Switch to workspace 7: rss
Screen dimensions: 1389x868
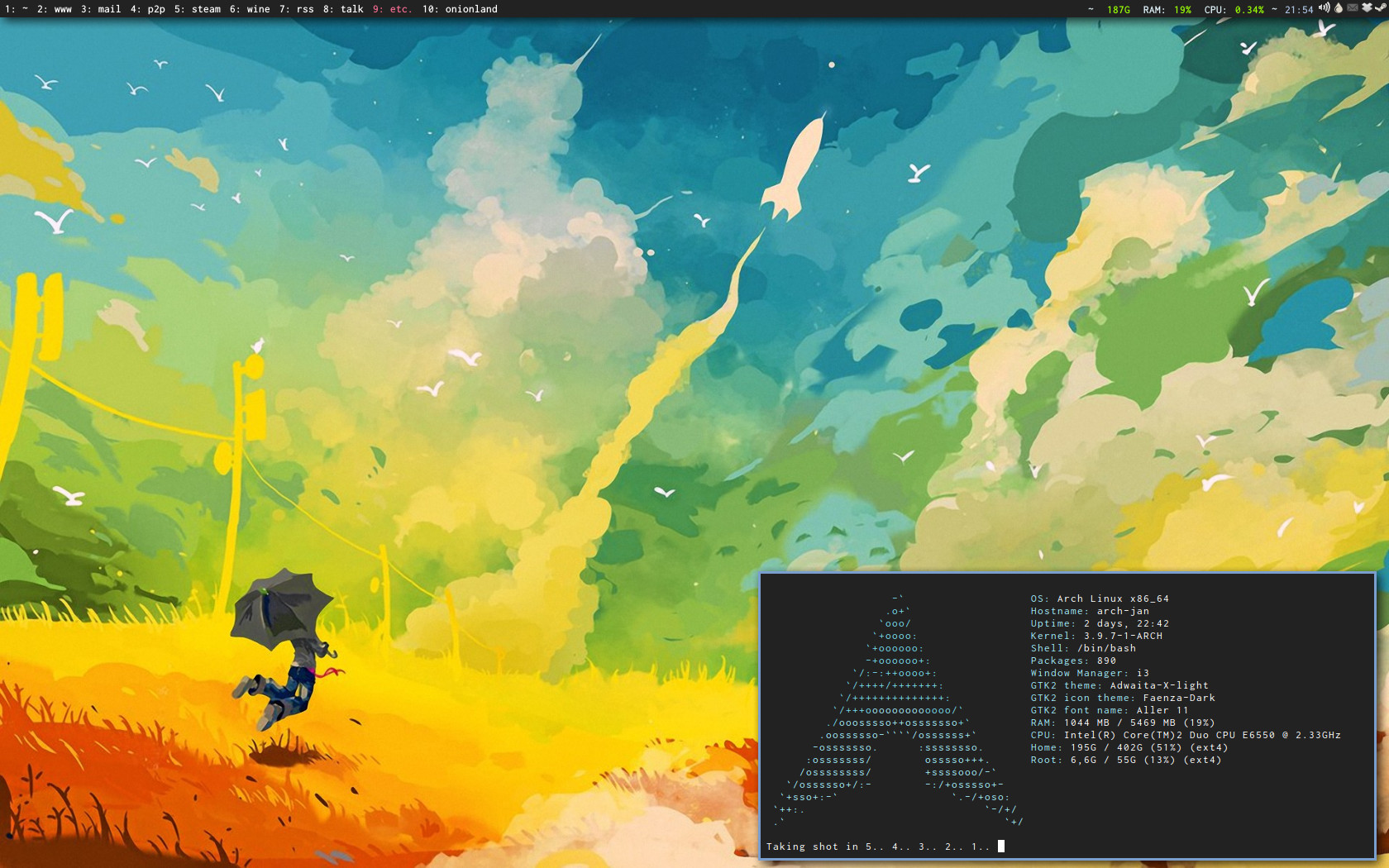(296, 9)
